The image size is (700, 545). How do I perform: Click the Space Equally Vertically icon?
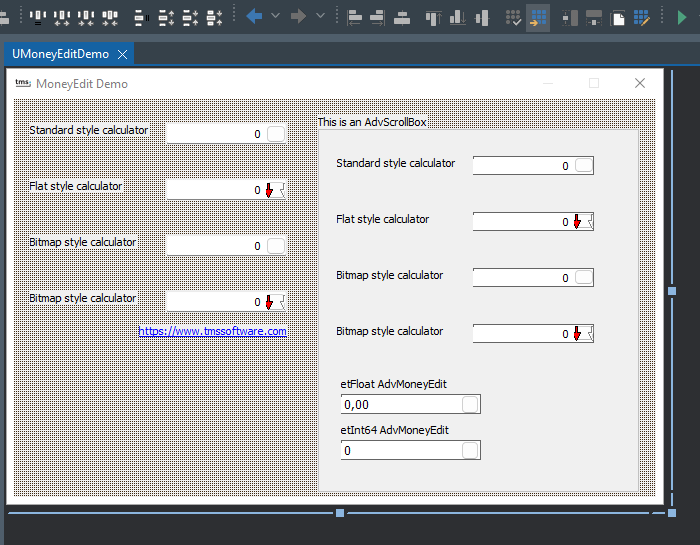(142, 17)
